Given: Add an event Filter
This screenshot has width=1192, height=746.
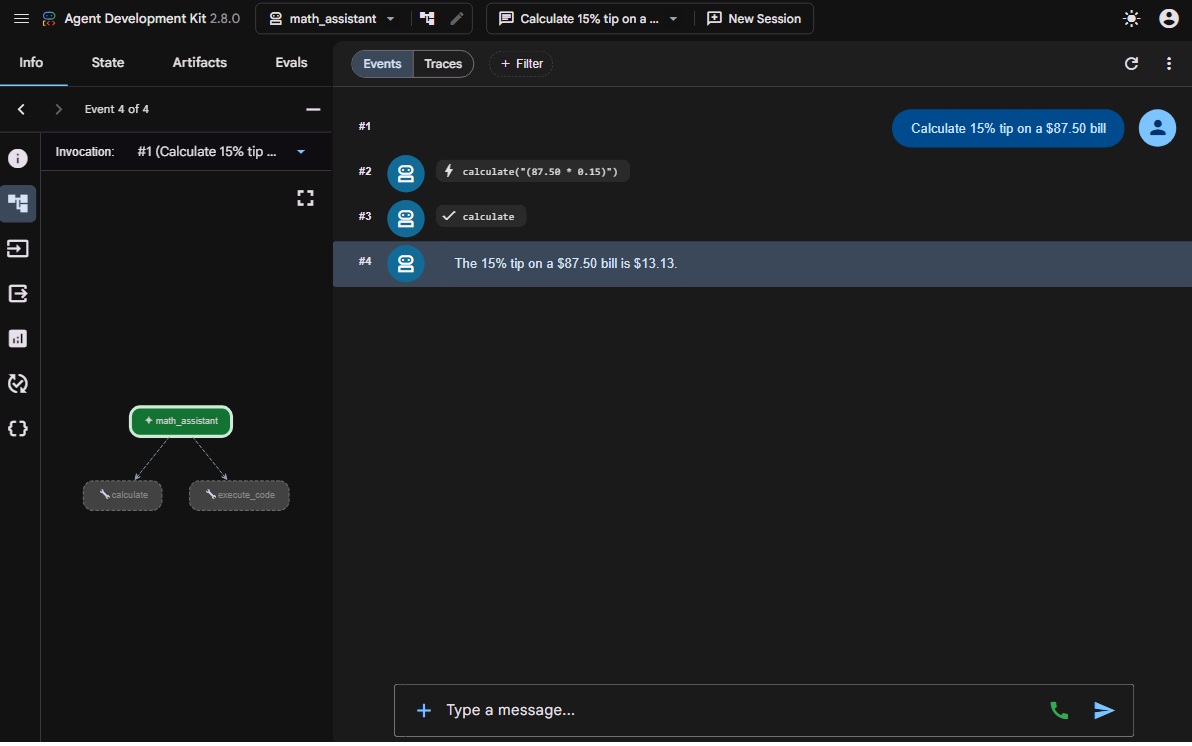Looking at the screenshot, I should 521,64.
